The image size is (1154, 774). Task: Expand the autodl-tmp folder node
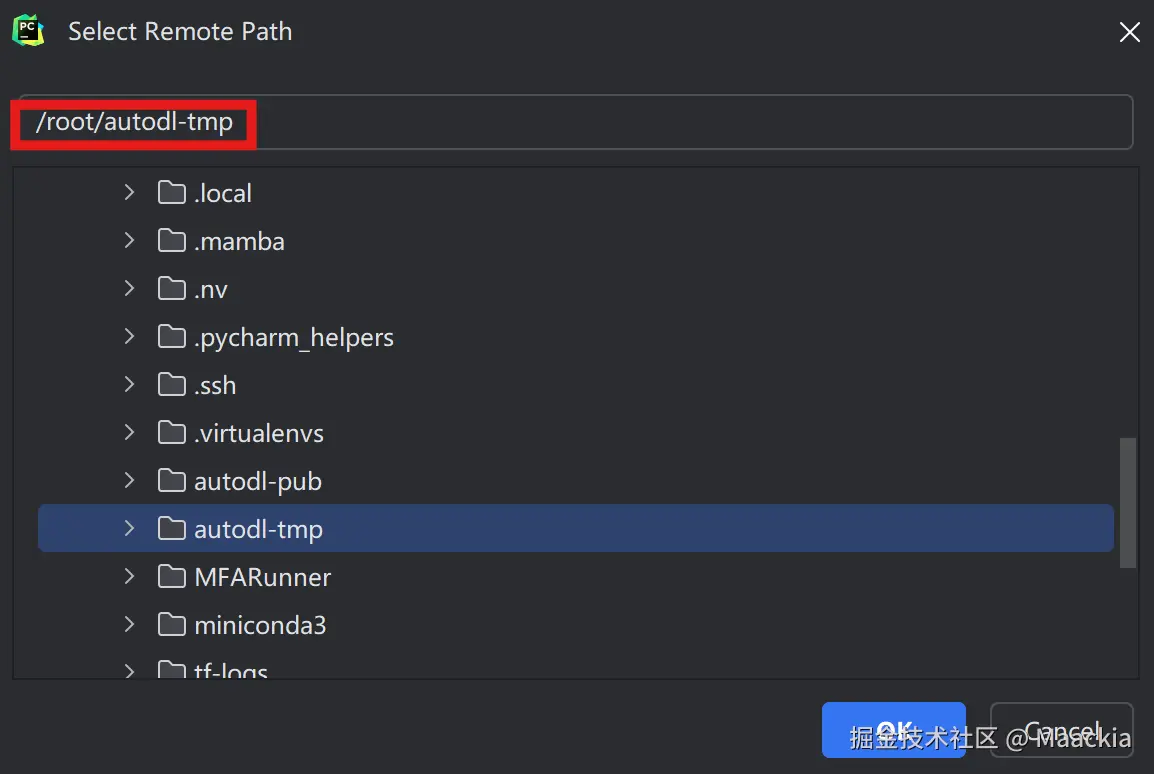(129, 529)
